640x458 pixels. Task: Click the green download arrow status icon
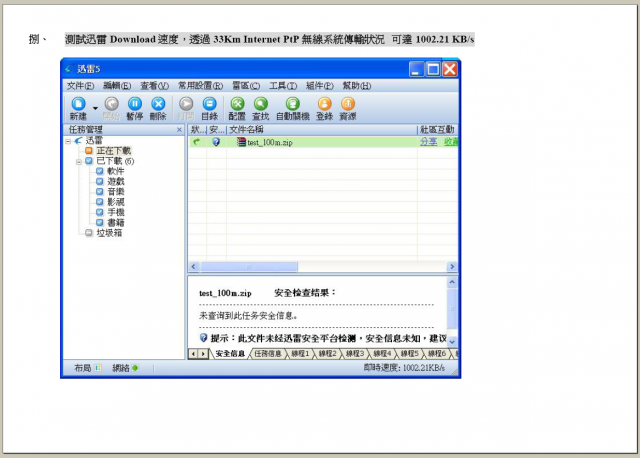[x=197, y=142]
